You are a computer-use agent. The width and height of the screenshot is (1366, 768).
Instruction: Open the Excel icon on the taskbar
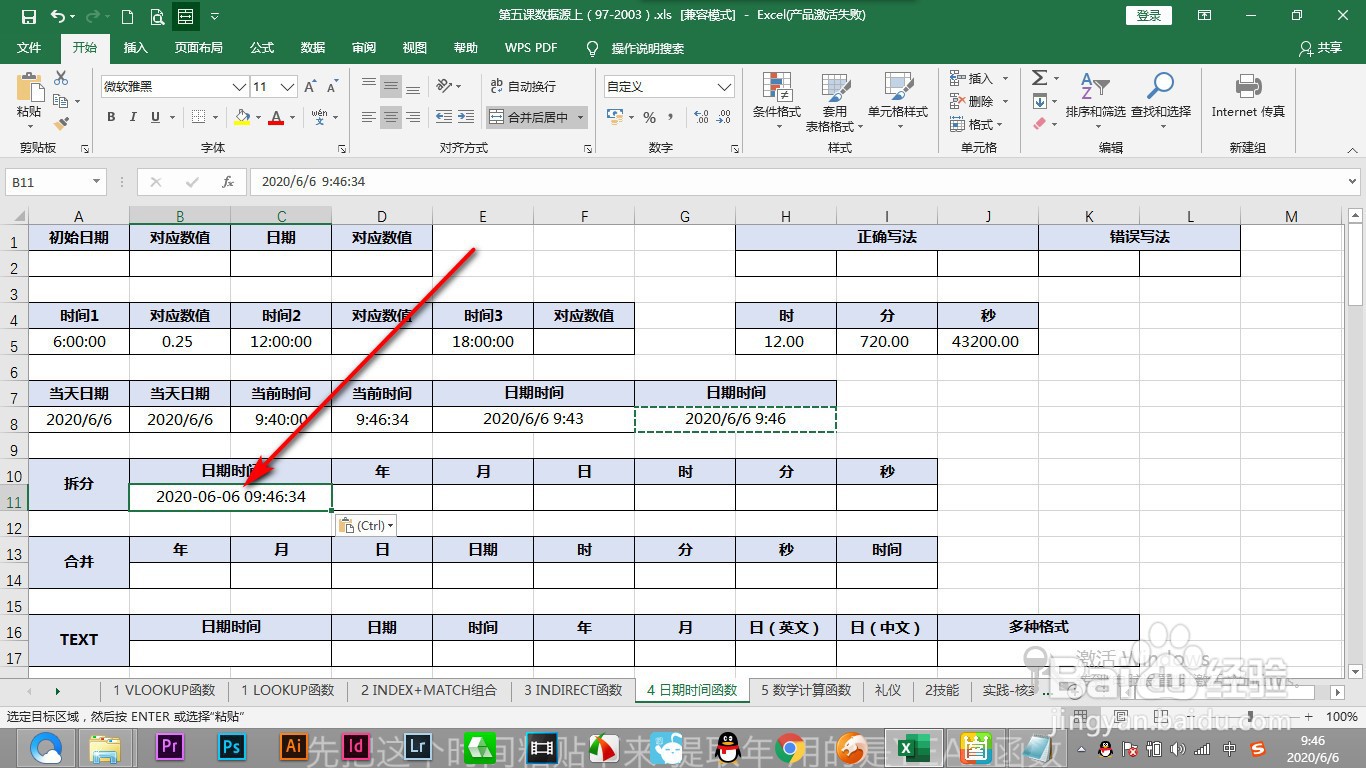[911, 747]
